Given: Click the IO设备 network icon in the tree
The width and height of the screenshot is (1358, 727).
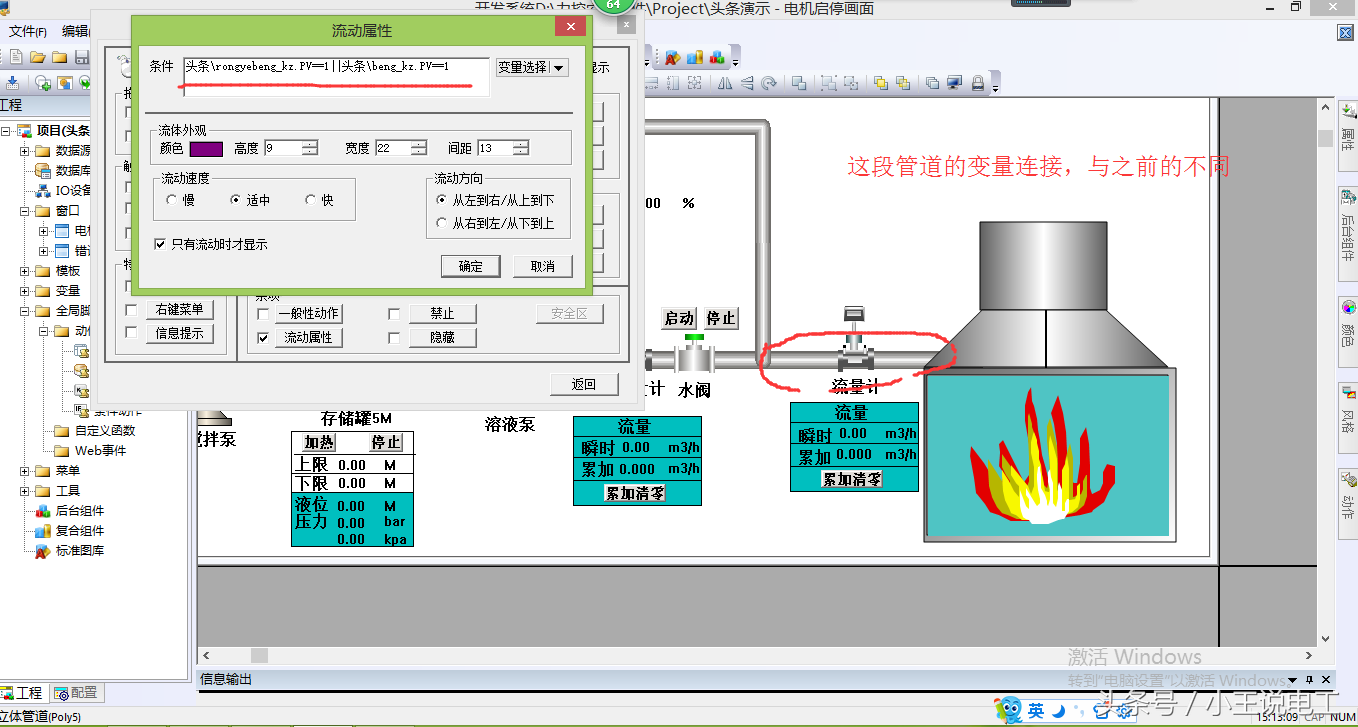Looking at the screenshot, I should tap(43, 191).
